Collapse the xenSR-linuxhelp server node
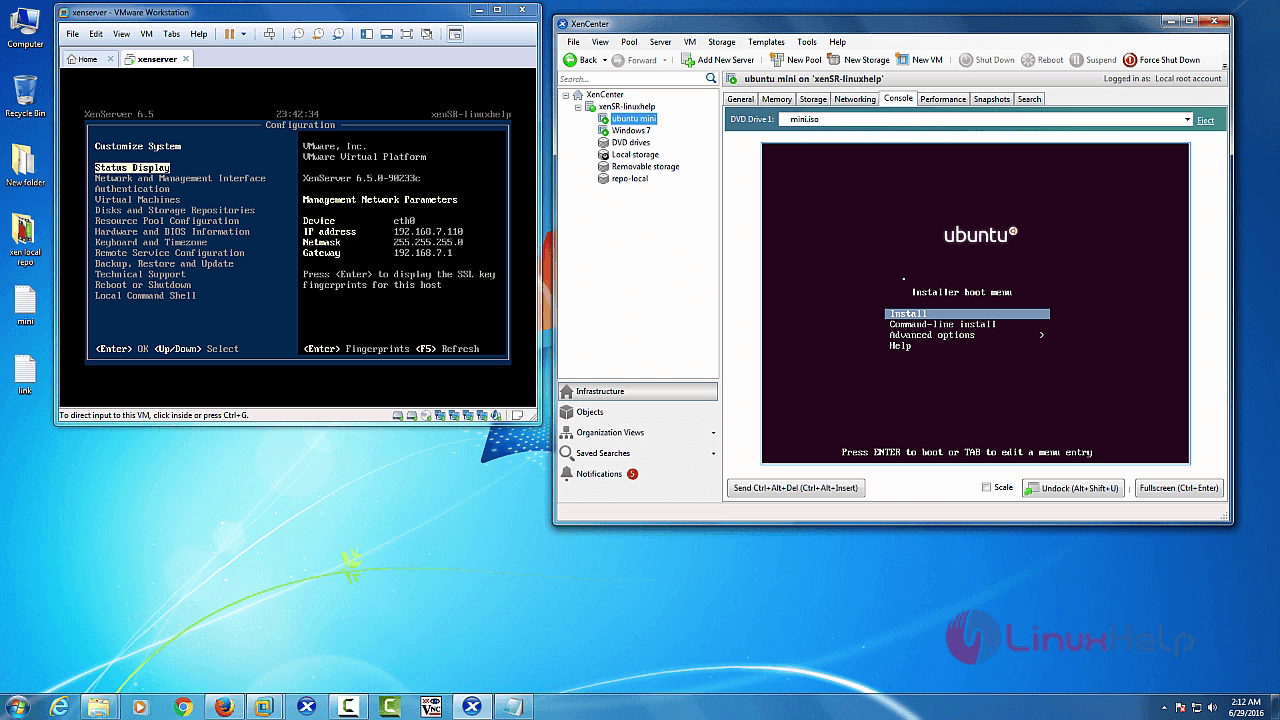 [578, 107]
